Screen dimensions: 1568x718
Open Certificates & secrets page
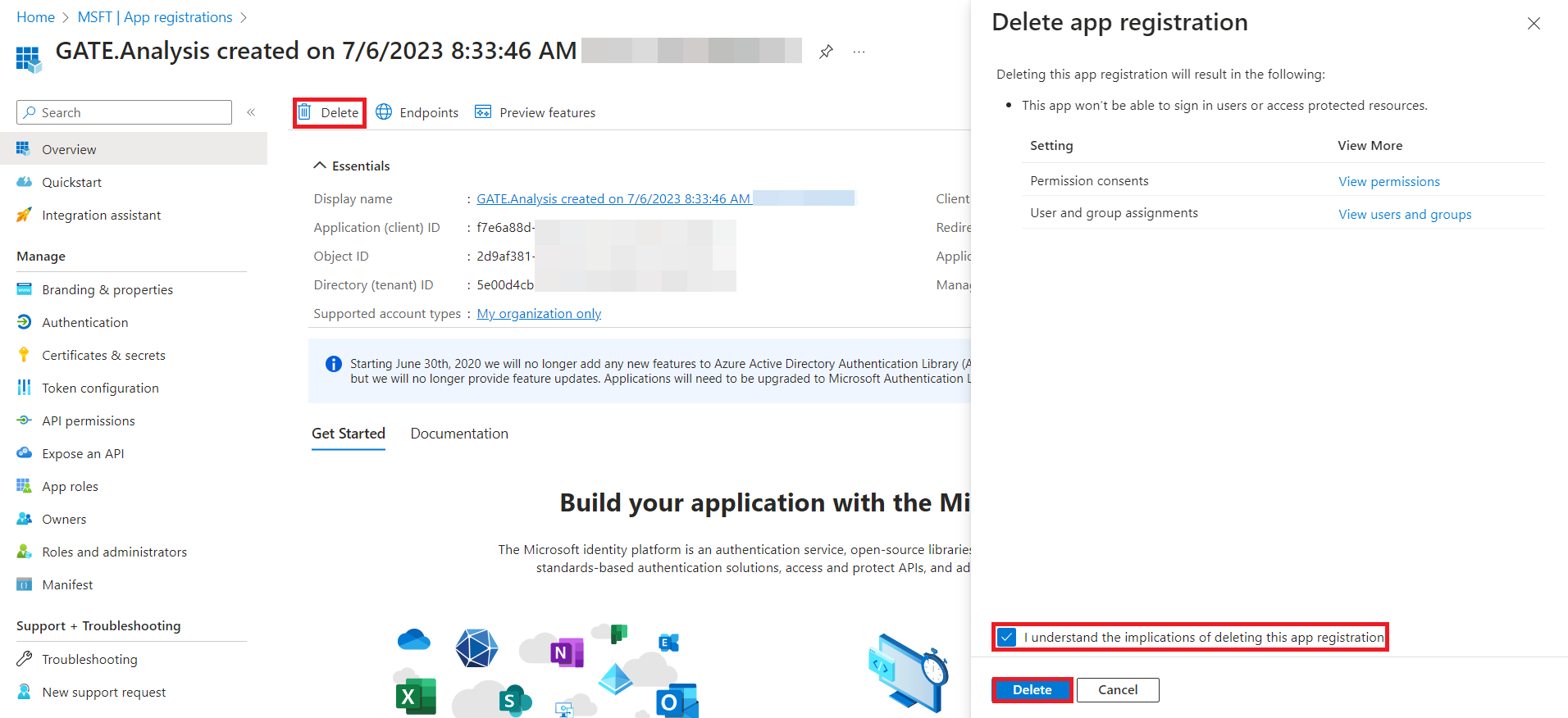pos(103,355)
